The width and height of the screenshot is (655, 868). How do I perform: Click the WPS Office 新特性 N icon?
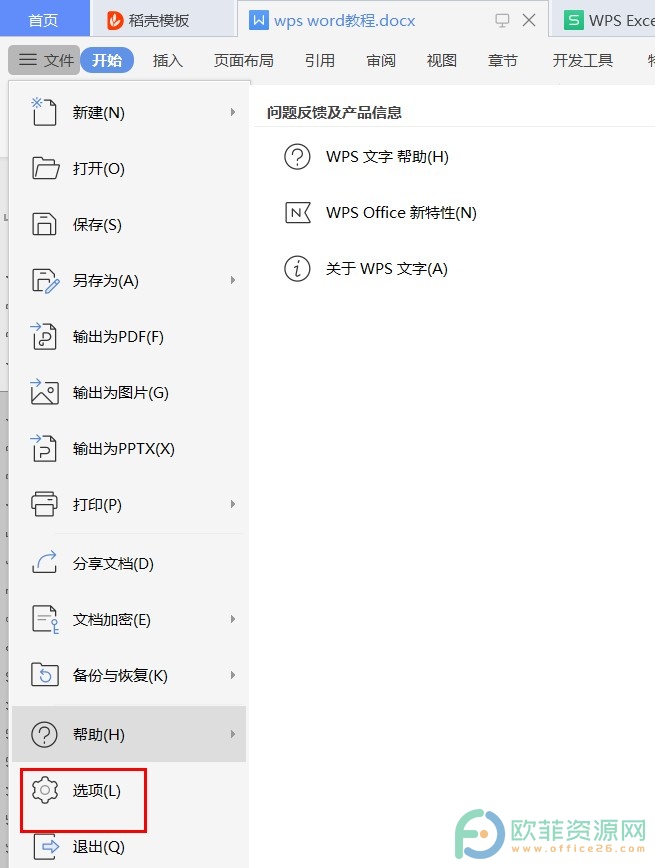298,213
